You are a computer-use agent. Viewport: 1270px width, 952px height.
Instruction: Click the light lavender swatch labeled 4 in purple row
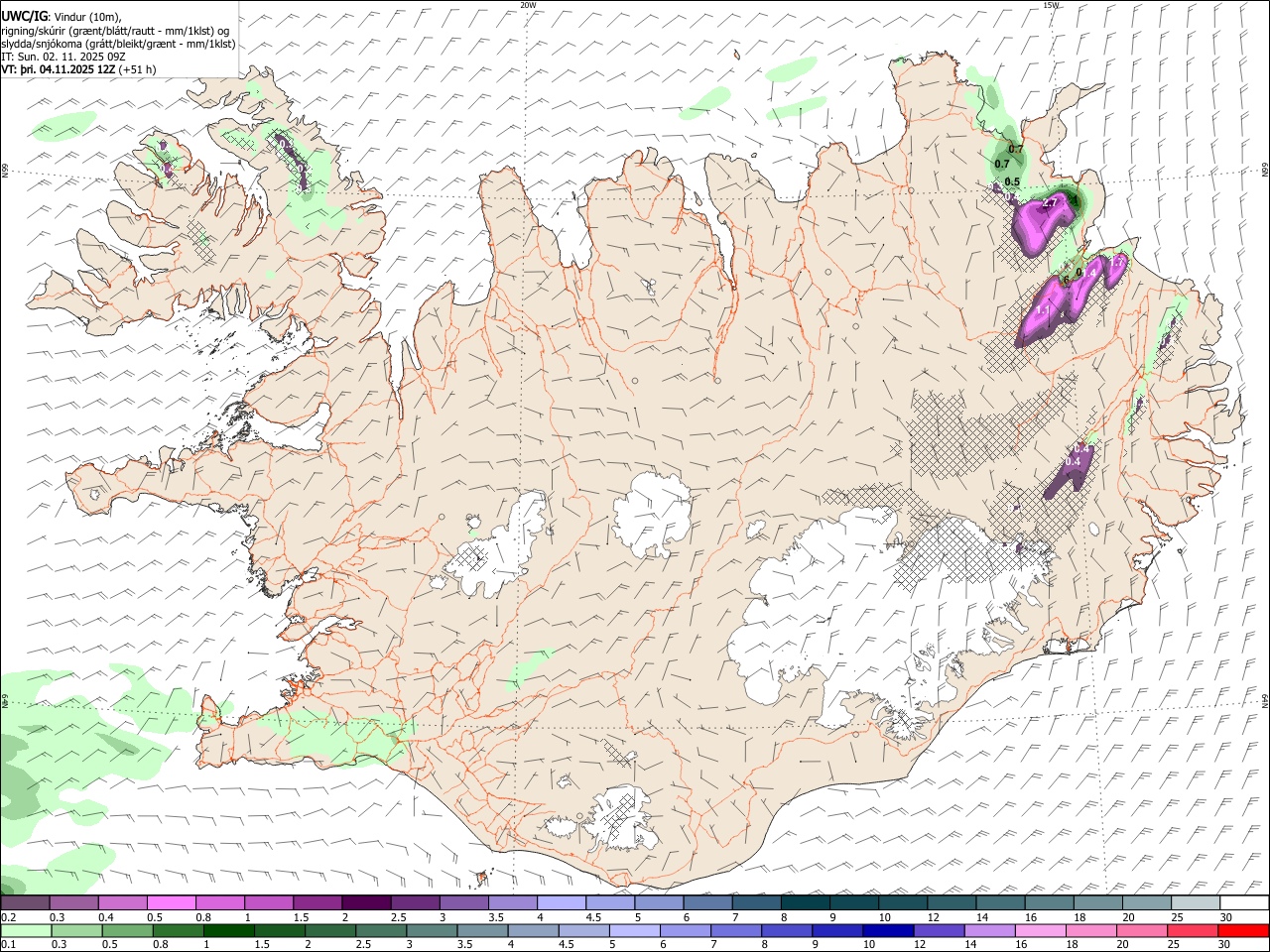561,902
